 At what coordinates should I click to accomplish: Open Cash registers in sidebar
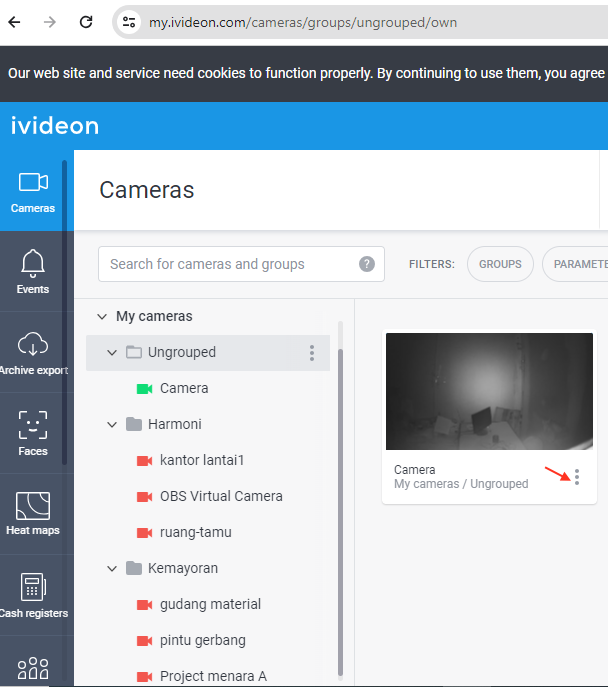[33, 595]
